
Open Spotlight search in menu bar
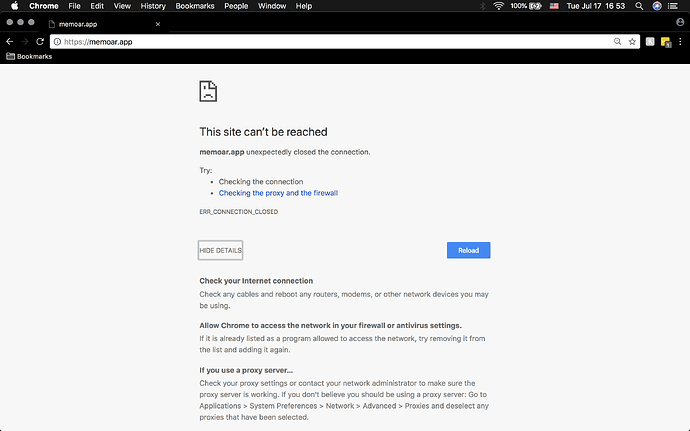tap(639, 6)
